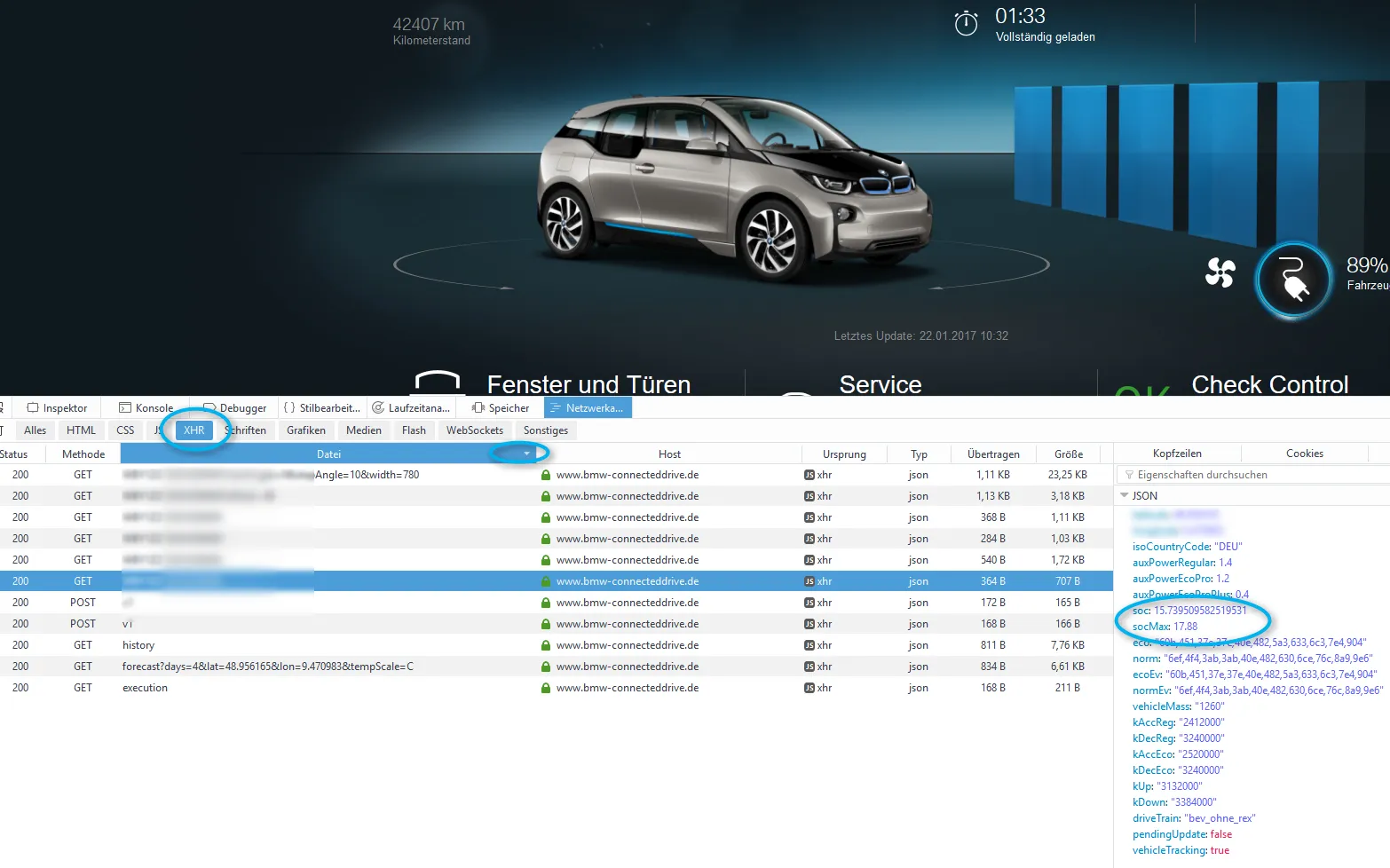Click the JS badge in the forecast row
This screenshot has height=868, width=1390.
[809, 667]
